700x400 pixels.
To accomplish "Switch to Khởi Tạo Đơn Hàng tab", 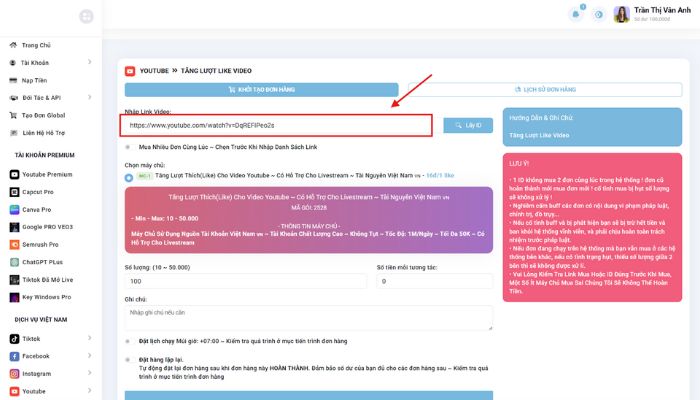I will point(262,90).
